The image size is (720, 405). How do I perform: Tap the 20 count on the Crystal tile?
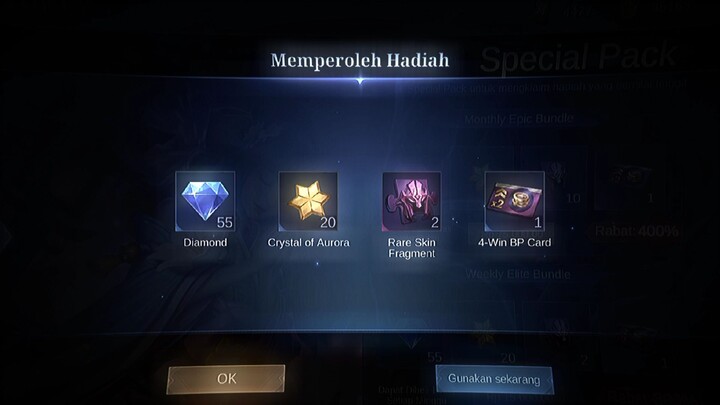328,223
